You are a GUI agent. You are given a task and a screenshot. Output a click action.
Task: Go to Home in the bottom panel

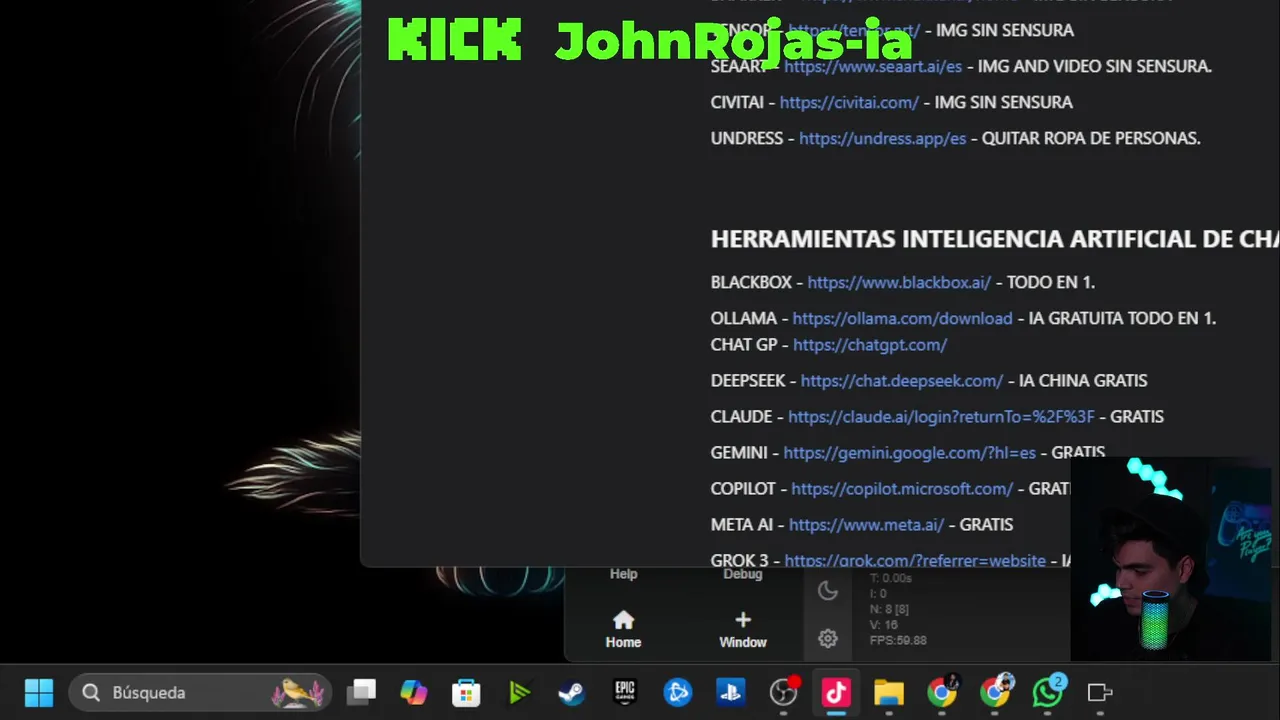623,630
